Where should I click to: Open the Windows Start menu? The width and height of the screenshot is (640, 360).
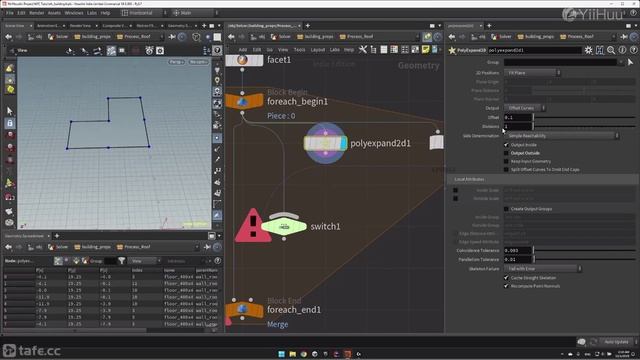[282, 354]
